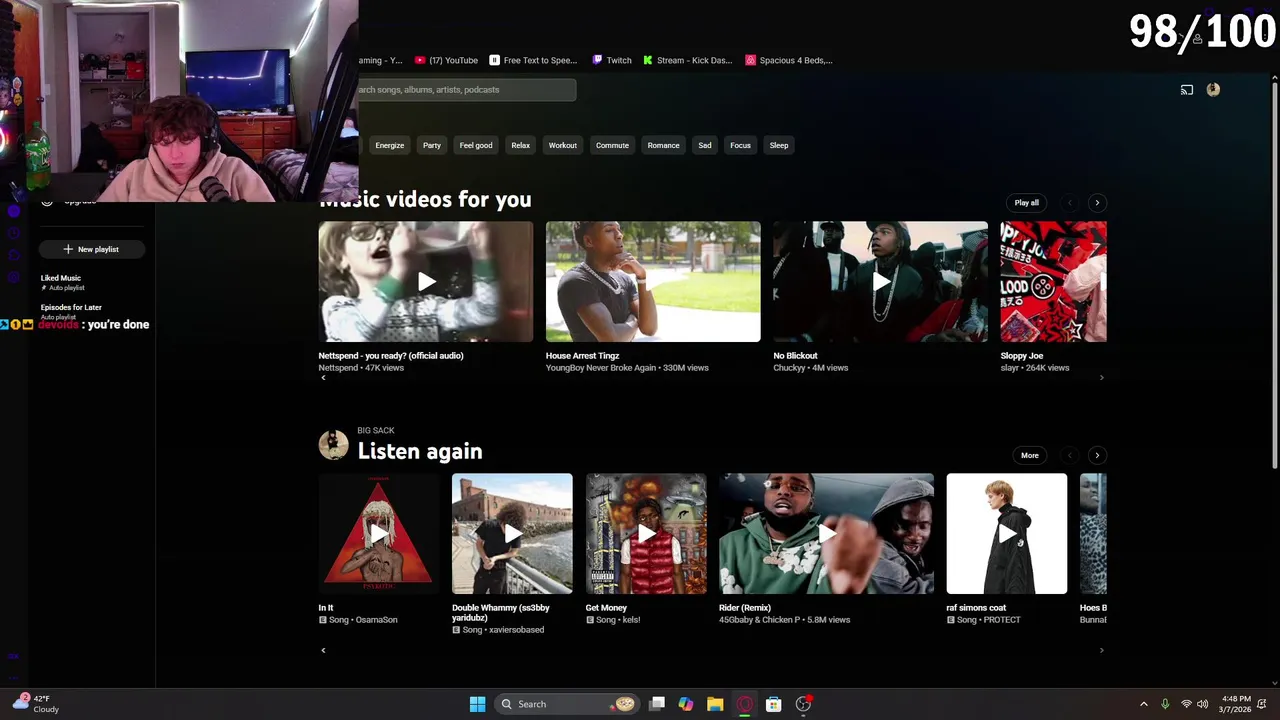1280x720 pixels.
Task: Open notification bell in system tray
Action: coord(1263,704)
